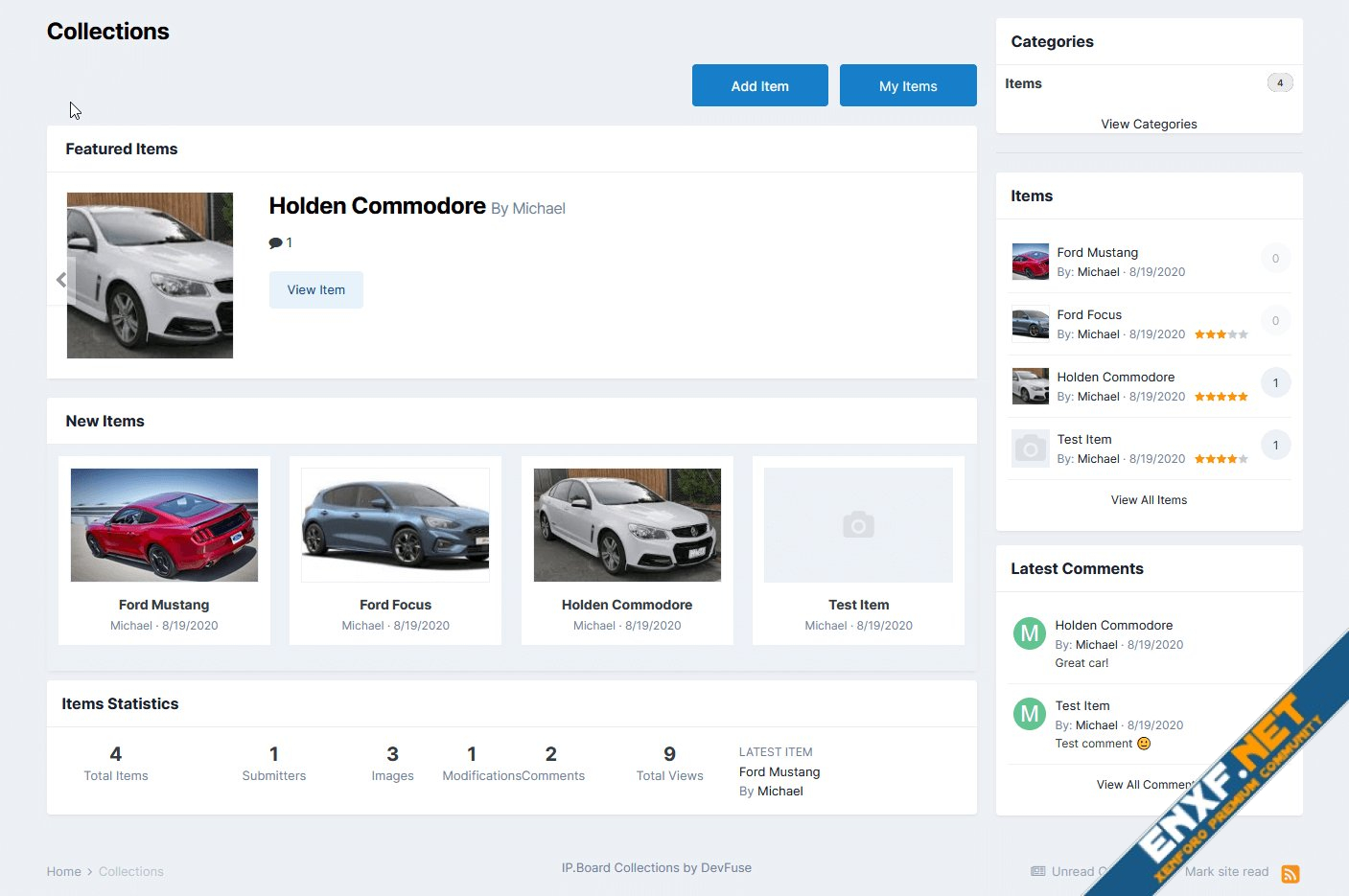
Task: Open the View Categories link
Action: (1149, 125)
